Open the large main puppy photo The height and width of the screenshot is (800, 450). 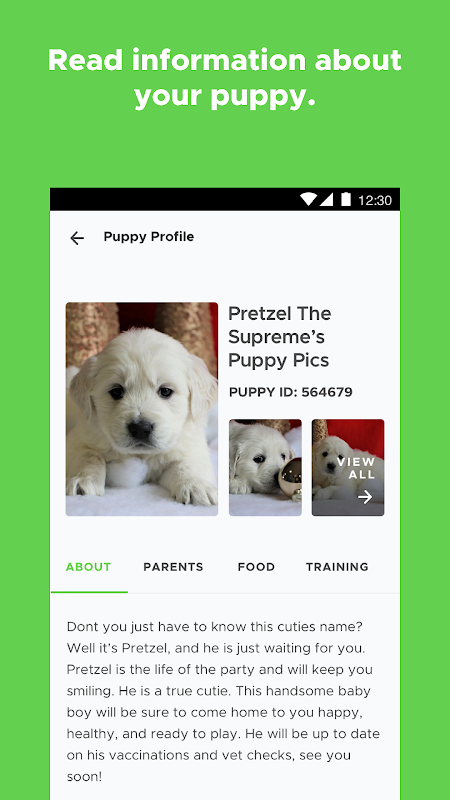pyautogui.click(x=142, y=409)
